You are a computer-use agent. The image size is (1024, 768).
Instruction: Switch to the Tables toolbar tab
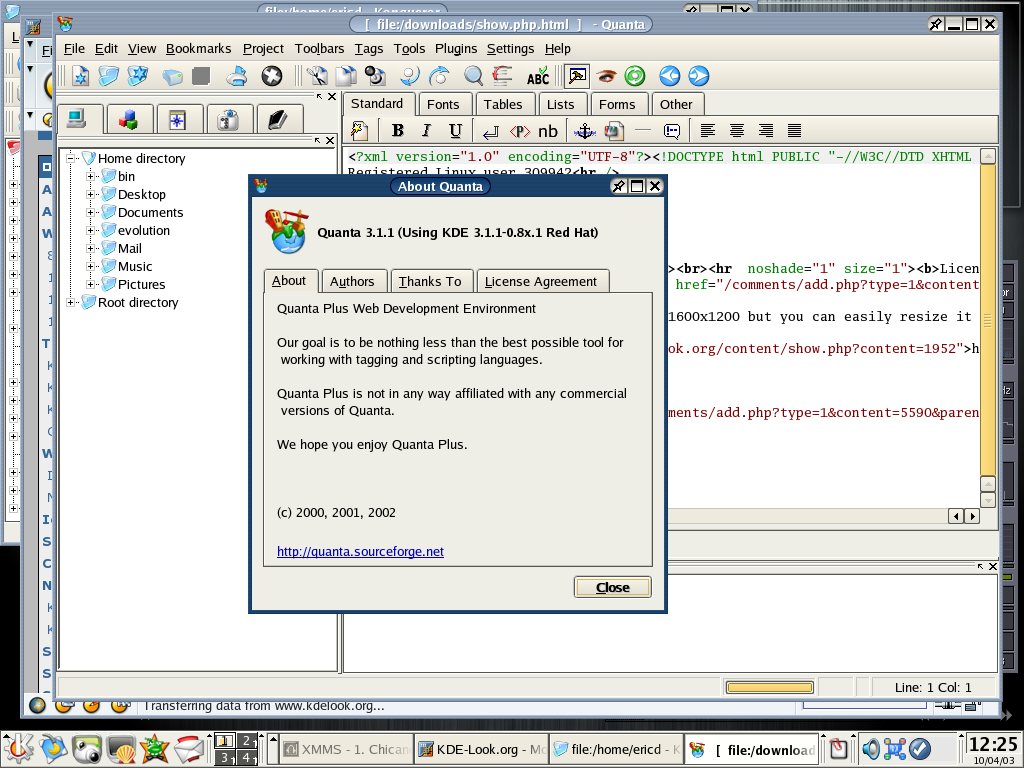click(503, 104)
